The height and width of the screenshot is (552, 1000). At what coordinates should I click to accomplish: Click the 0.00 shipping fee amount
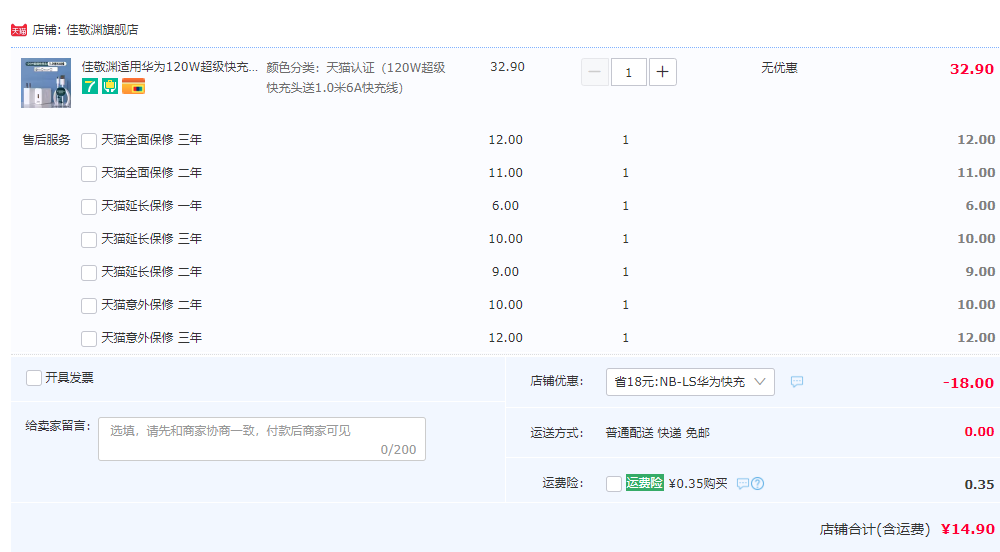[979, 432]
